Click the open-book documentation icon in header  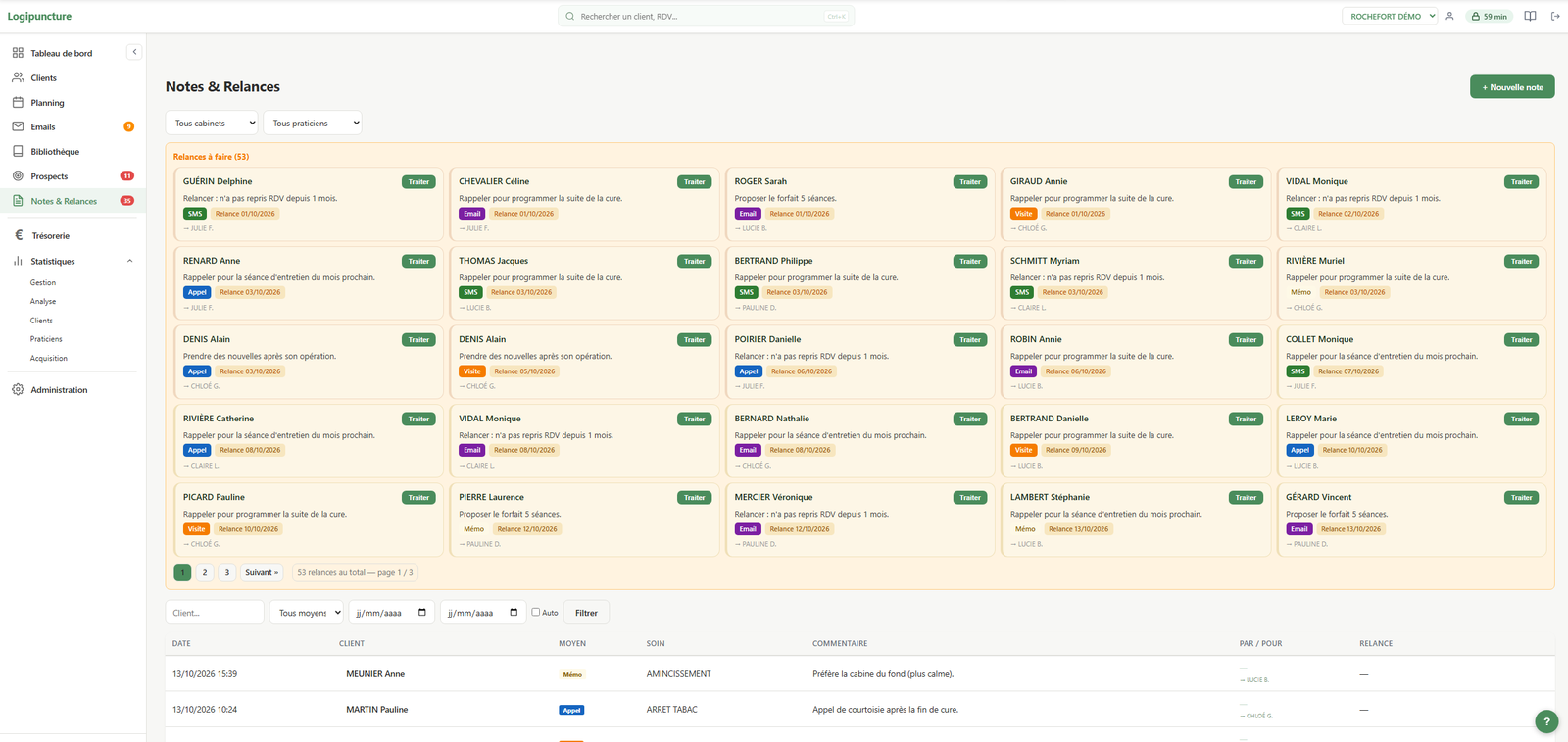[1530, 16]
